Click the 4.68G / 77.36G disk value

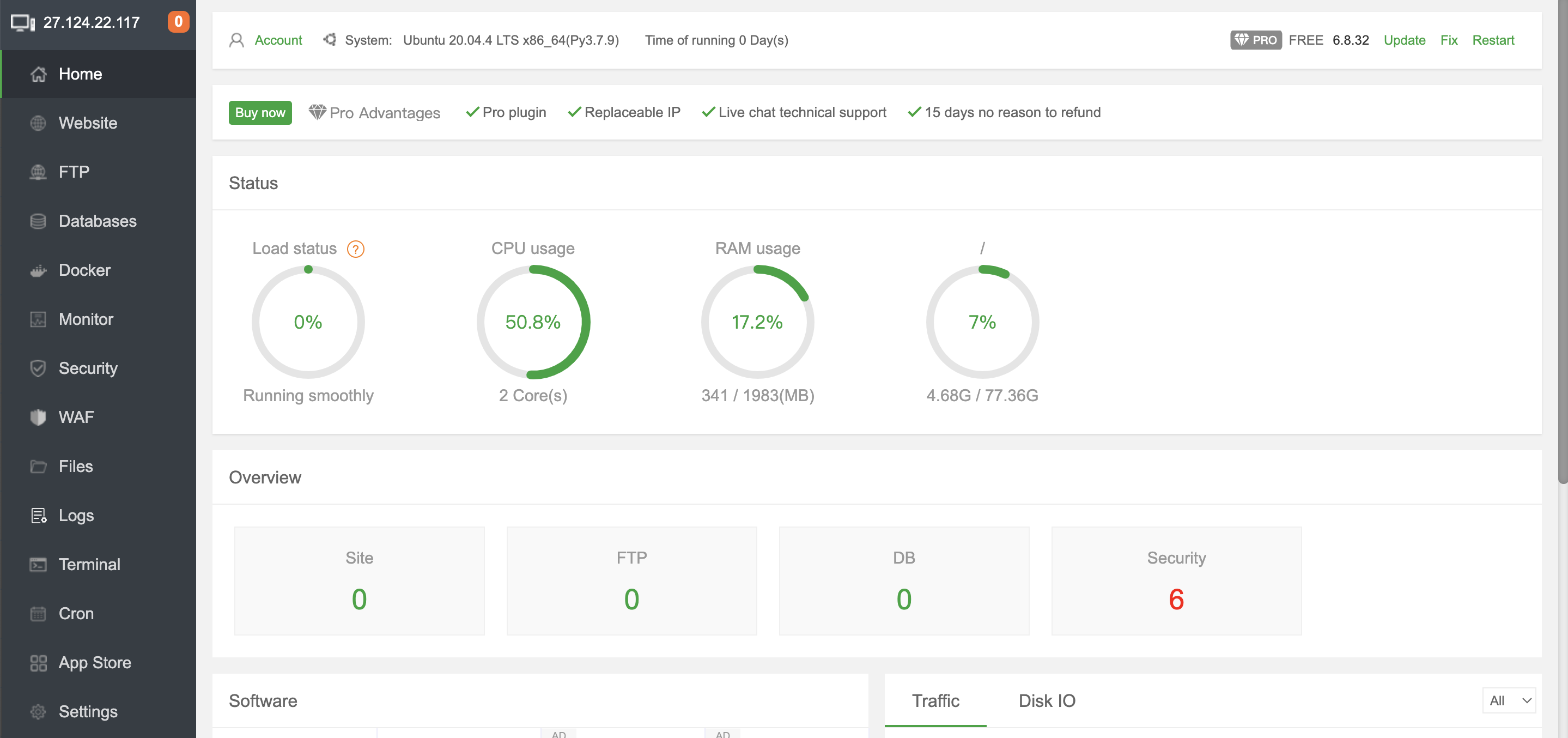click(982, 395)
